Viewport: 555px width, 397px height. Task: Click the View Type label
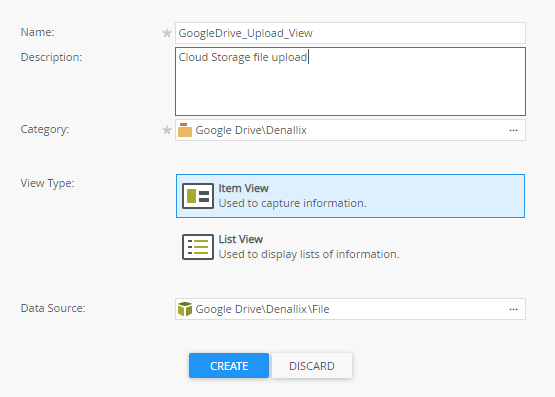tap(47, 183)
